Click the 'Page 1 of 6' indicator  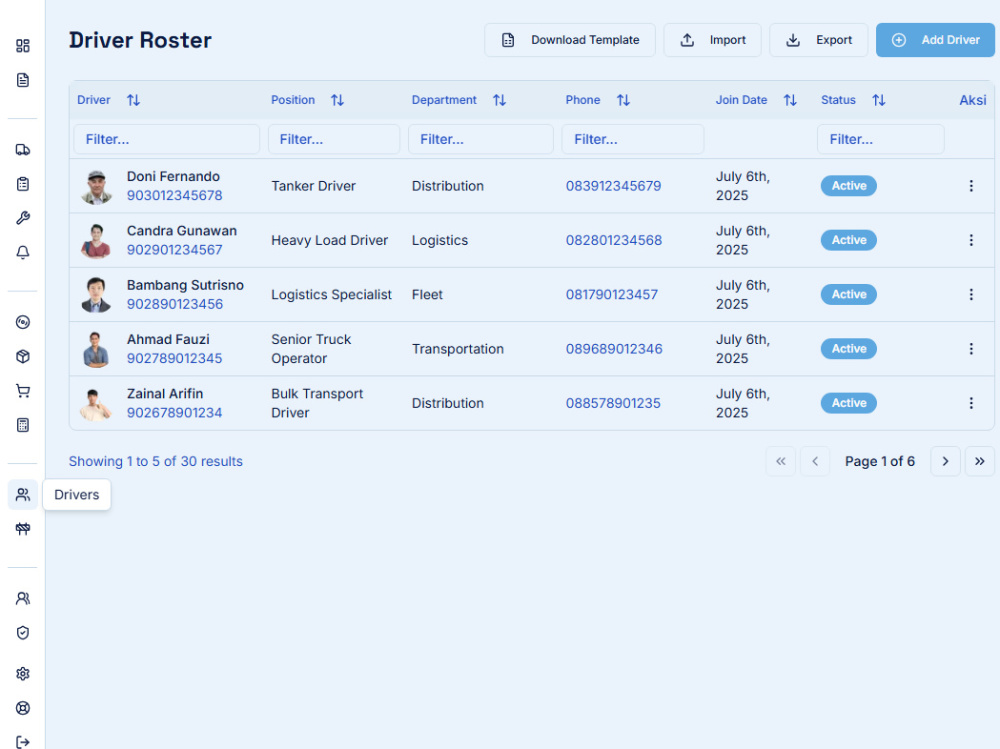coord(879,461)
